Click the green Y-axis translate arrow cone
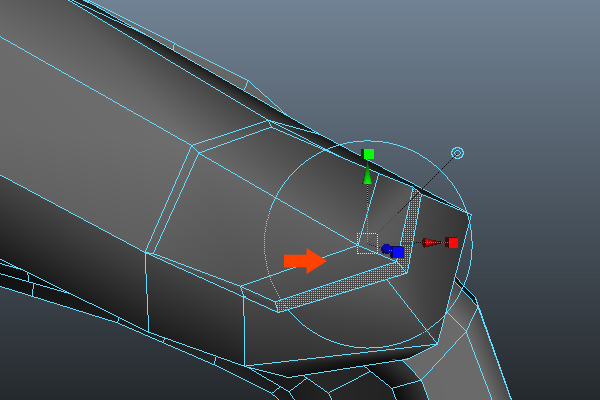600x400 pixels. (x=367, y=176)
